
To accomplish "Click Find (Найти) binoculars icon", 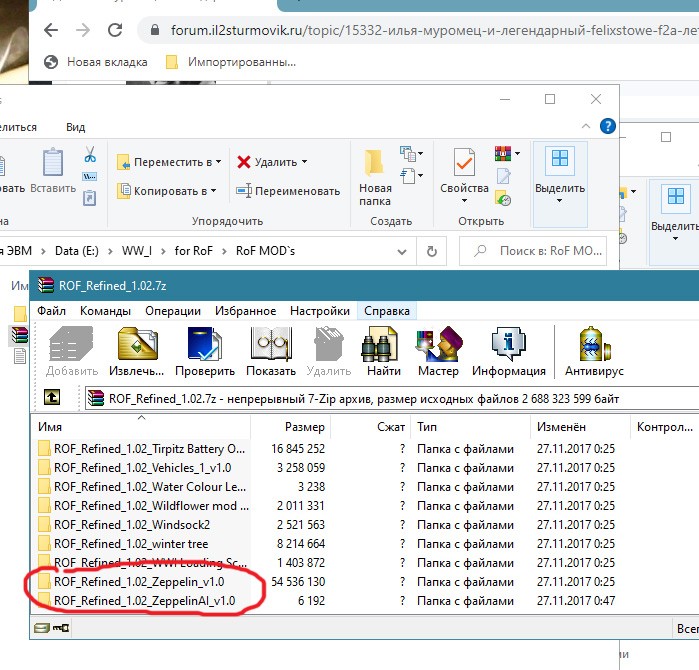I will [379, 344].
